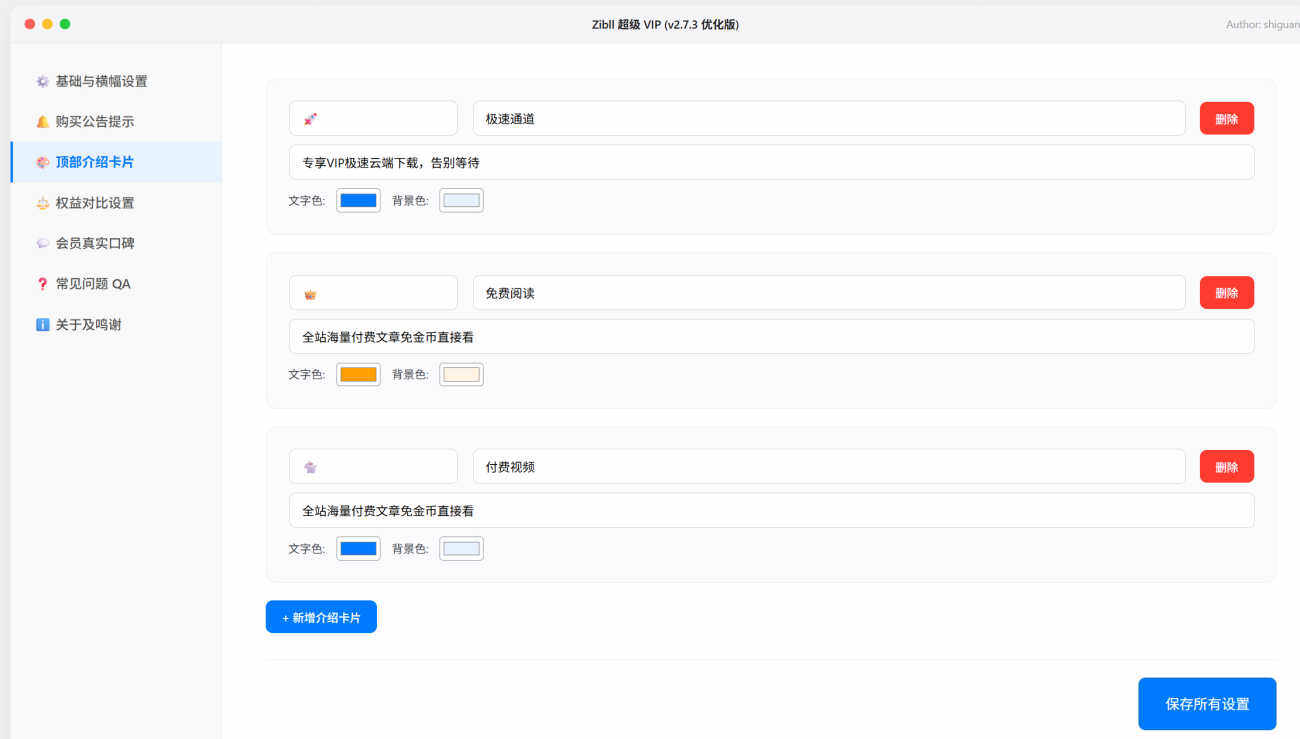Click the speech bubble icon beside 会员真实口碑
This screenshot has height=739, width=1300.
pyautogui.click(x=42, y=243)
